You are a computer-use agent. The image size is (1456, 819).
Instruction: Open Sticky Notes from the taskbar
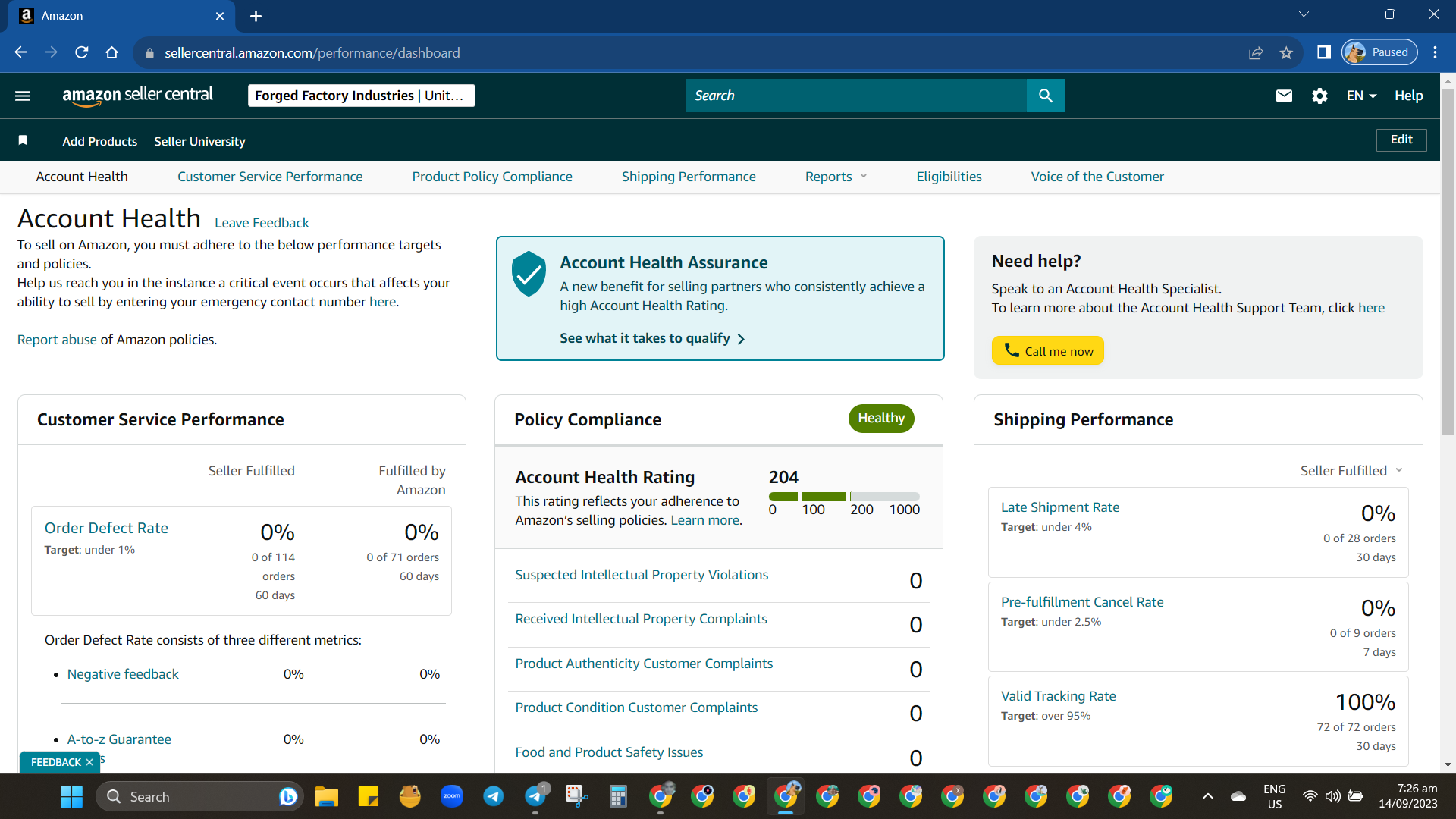(369, 796)
